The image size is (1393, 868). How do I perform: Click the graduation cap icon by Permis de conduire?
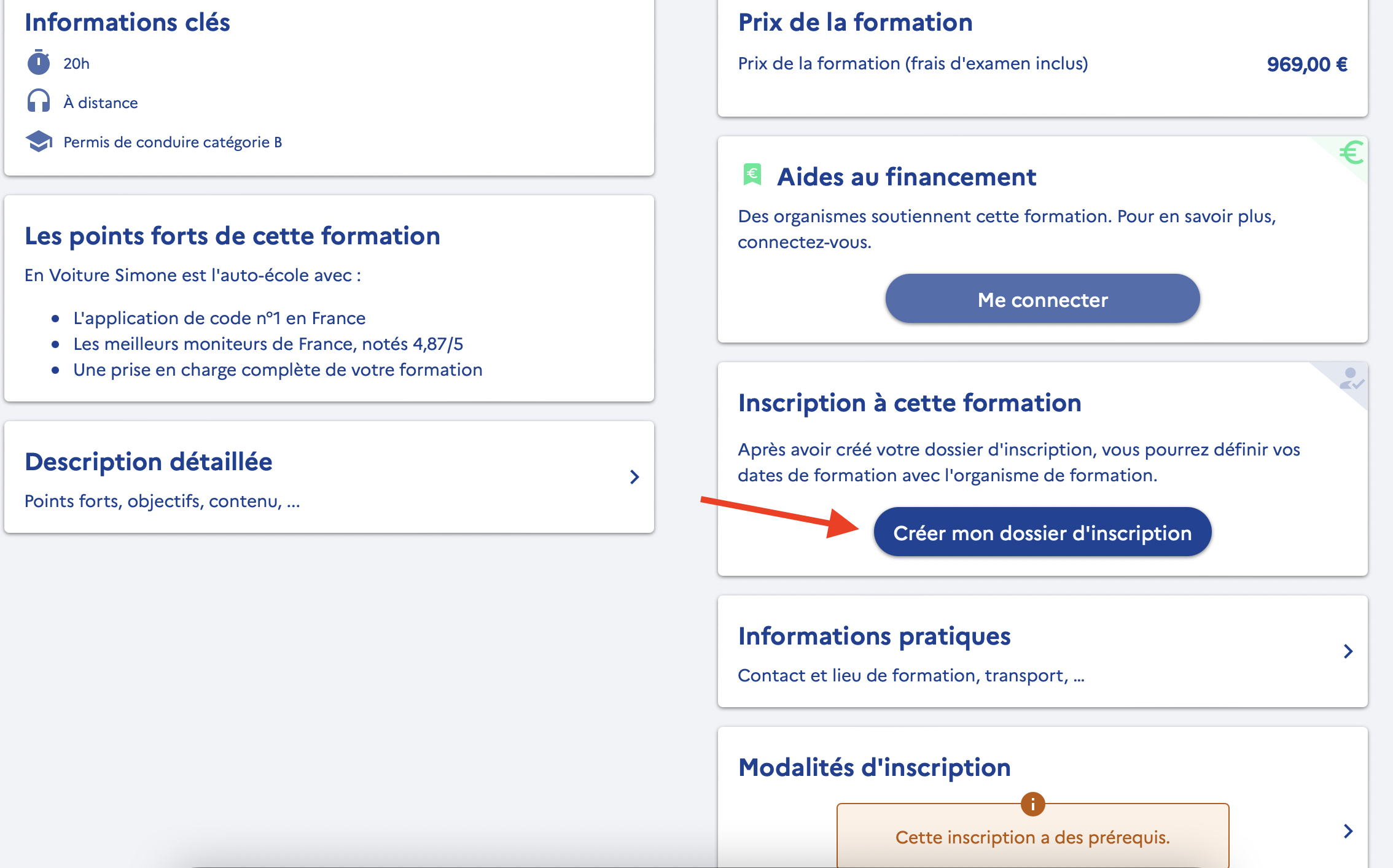39,141
